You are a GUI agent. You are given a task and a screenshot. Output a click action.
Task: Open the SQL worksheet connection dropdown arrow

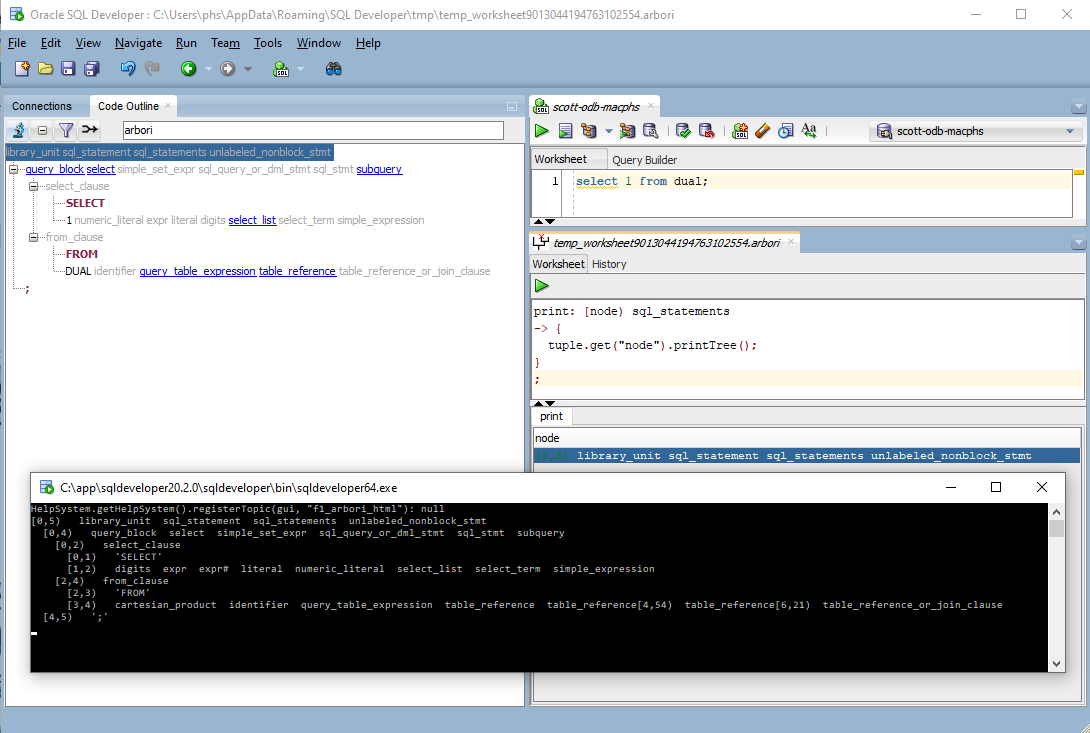[x=300, y=69]
